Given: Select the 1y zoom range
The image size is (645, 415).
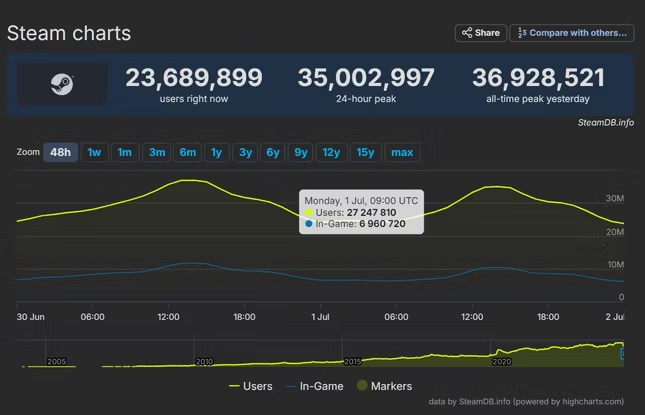Looking at the screenshot, I should coord(216,153).
